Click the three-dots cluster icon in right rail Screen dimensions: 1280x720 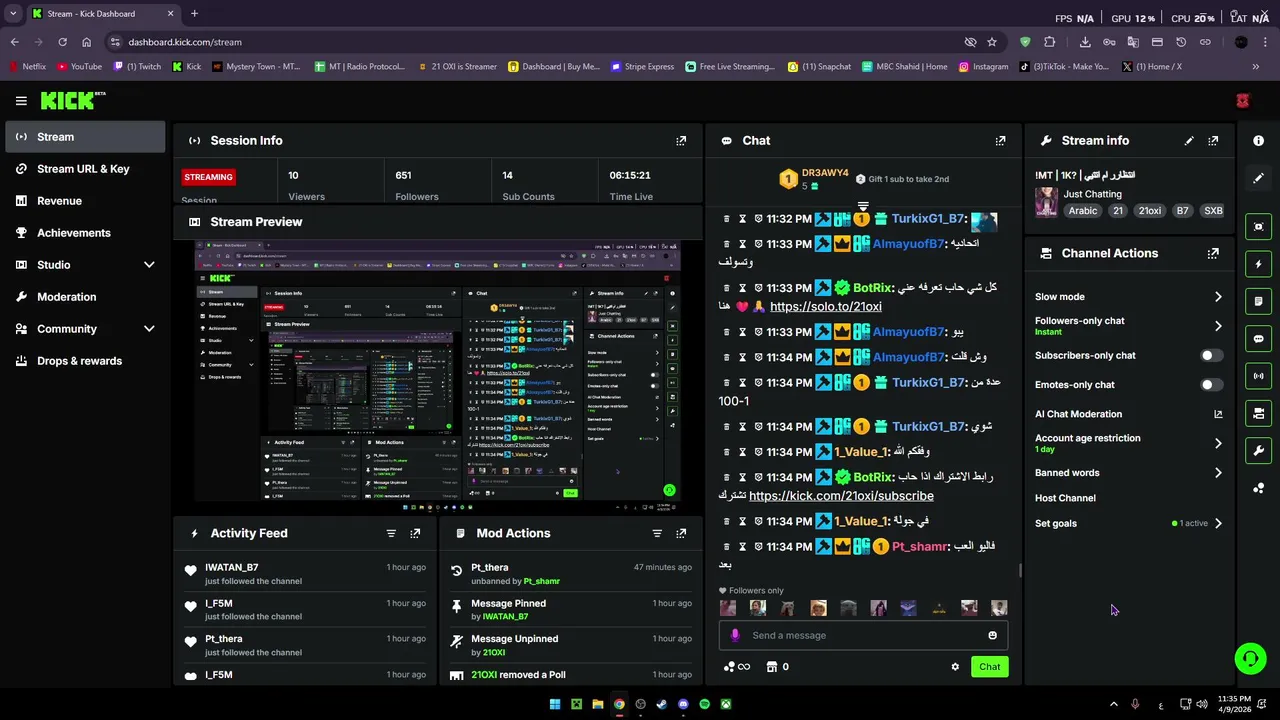point(1259,488)
